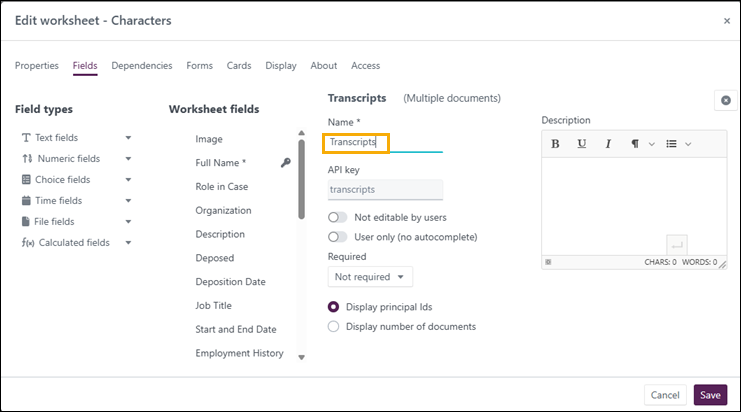
Task: Toggle User only (no autocomplete) switch
Action: pos(337,237)
